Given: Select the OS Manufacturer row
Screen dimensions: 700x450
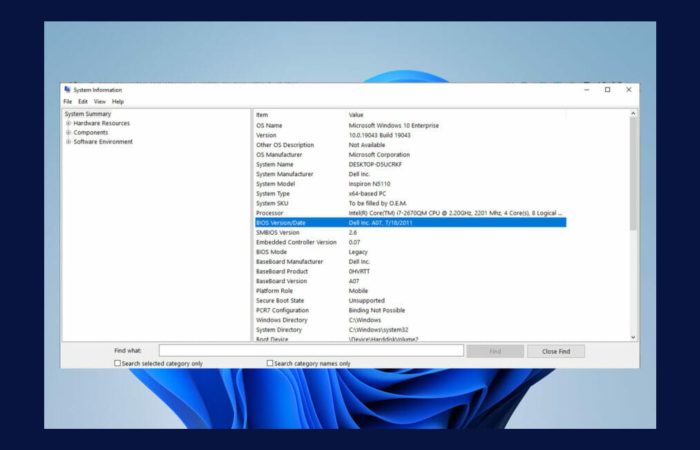Looking at the screenshot, I should [x=410, y=155].
